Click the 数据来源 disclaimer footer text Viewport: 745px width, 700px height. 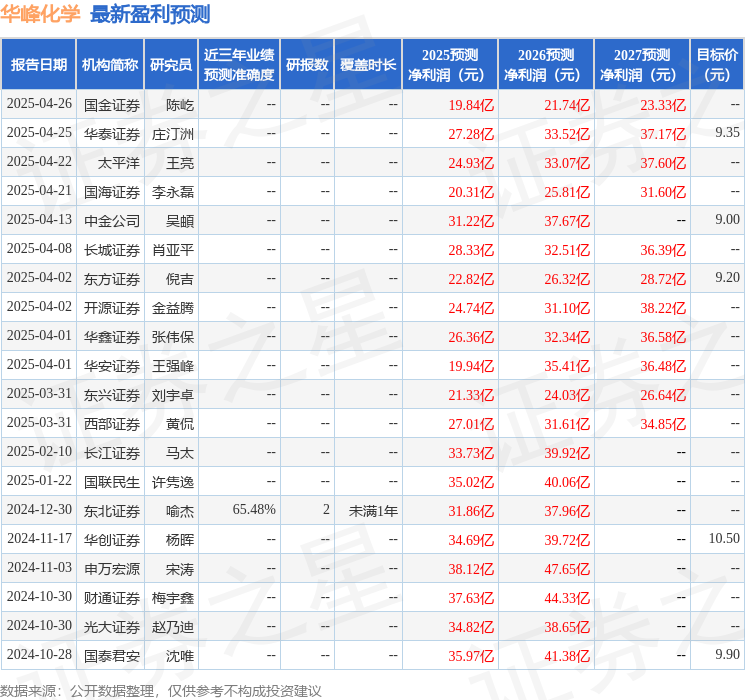coord(161,690)
